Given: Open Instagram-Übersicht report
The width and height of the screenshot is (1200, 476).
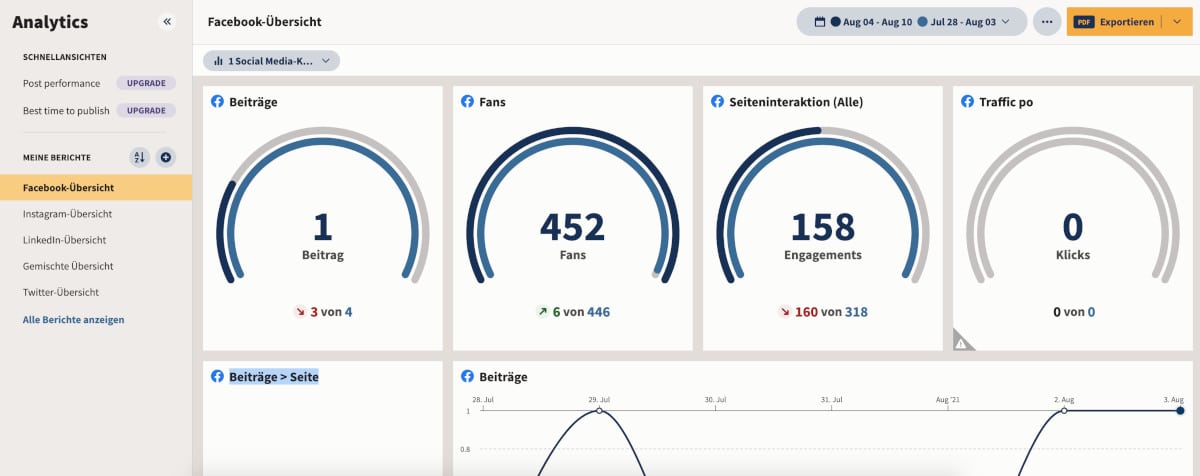Looking at the screenshot, I should click(x=67, y=214).
